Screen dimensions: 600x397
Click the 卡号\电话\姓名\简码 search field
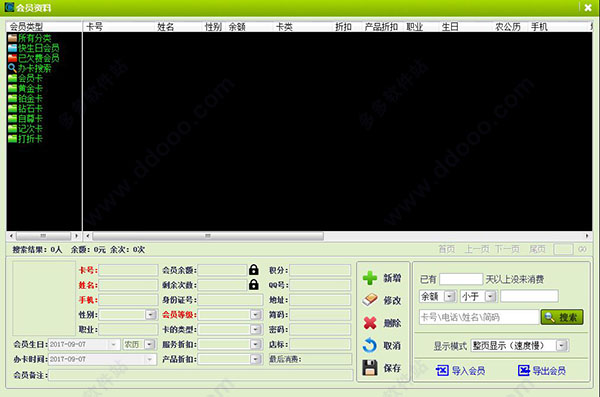tap(479, 317)
